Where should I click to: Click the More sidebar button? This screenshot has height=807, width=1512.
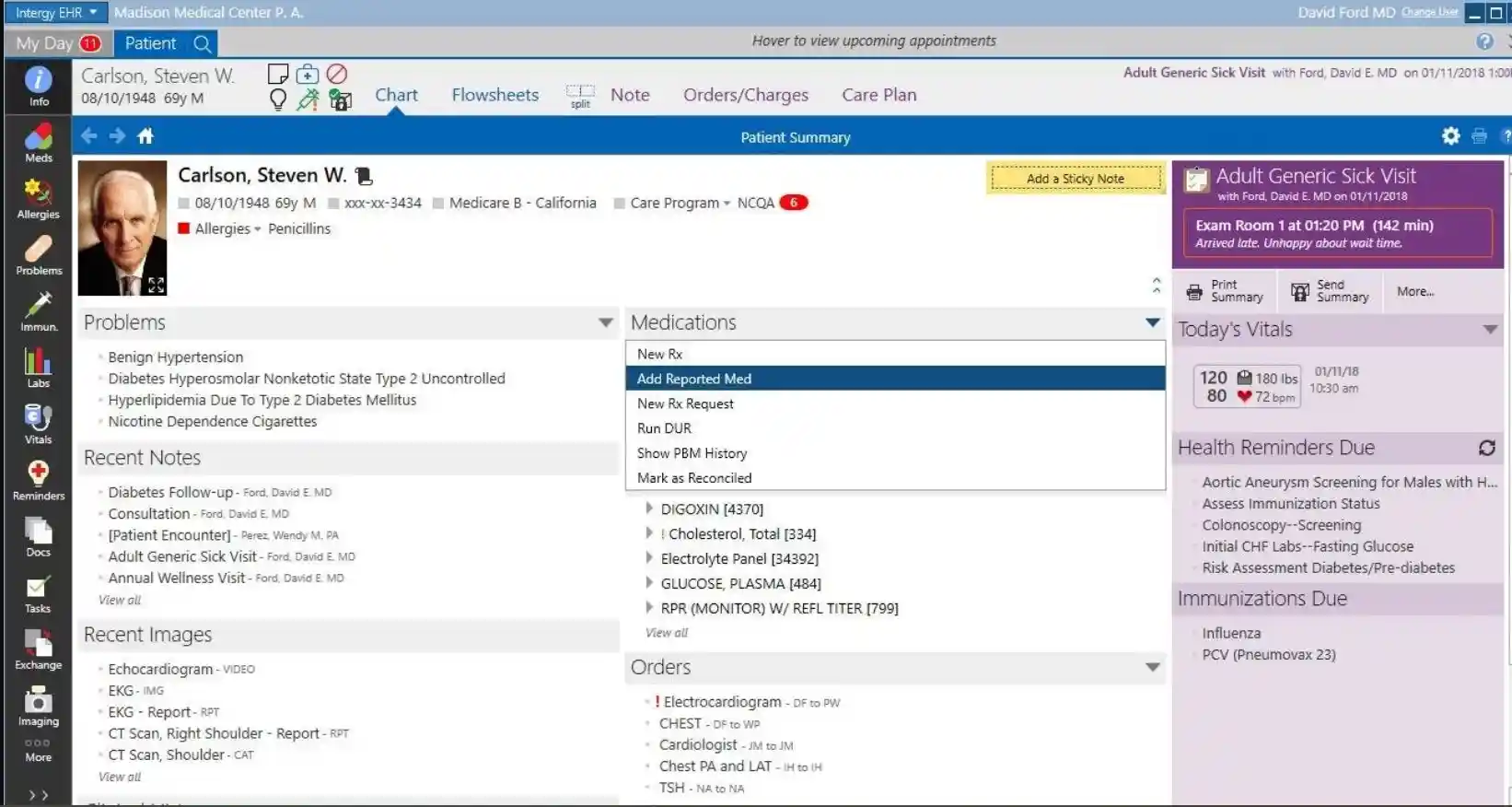pos(38,751)
